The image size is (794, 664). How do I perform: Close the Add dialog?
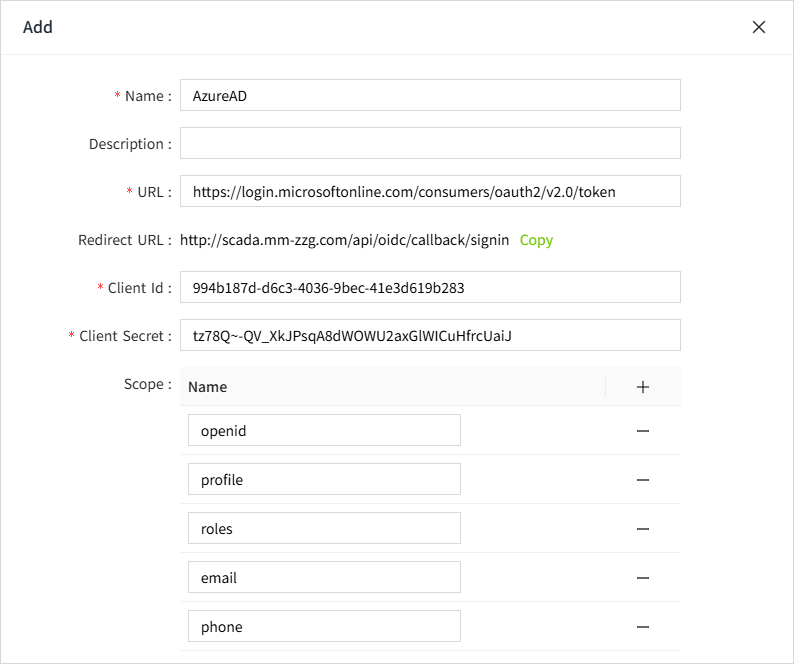(x=759, y=27)
